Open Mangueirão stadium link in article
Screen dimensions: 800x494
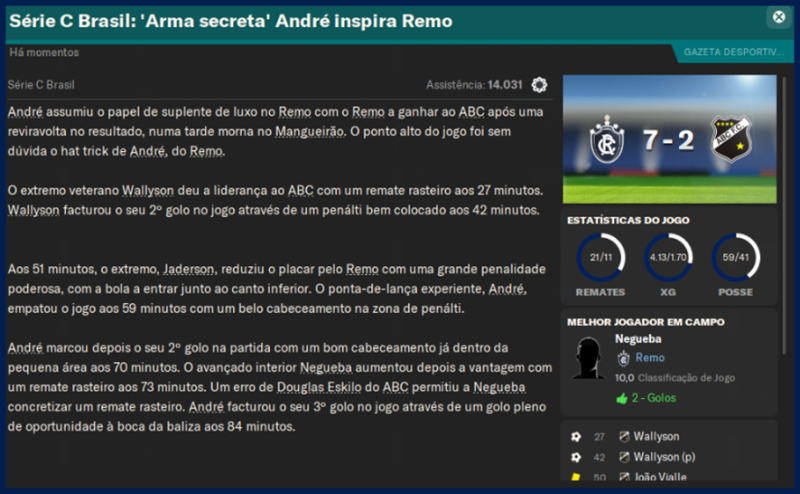[x=310, y=132]
